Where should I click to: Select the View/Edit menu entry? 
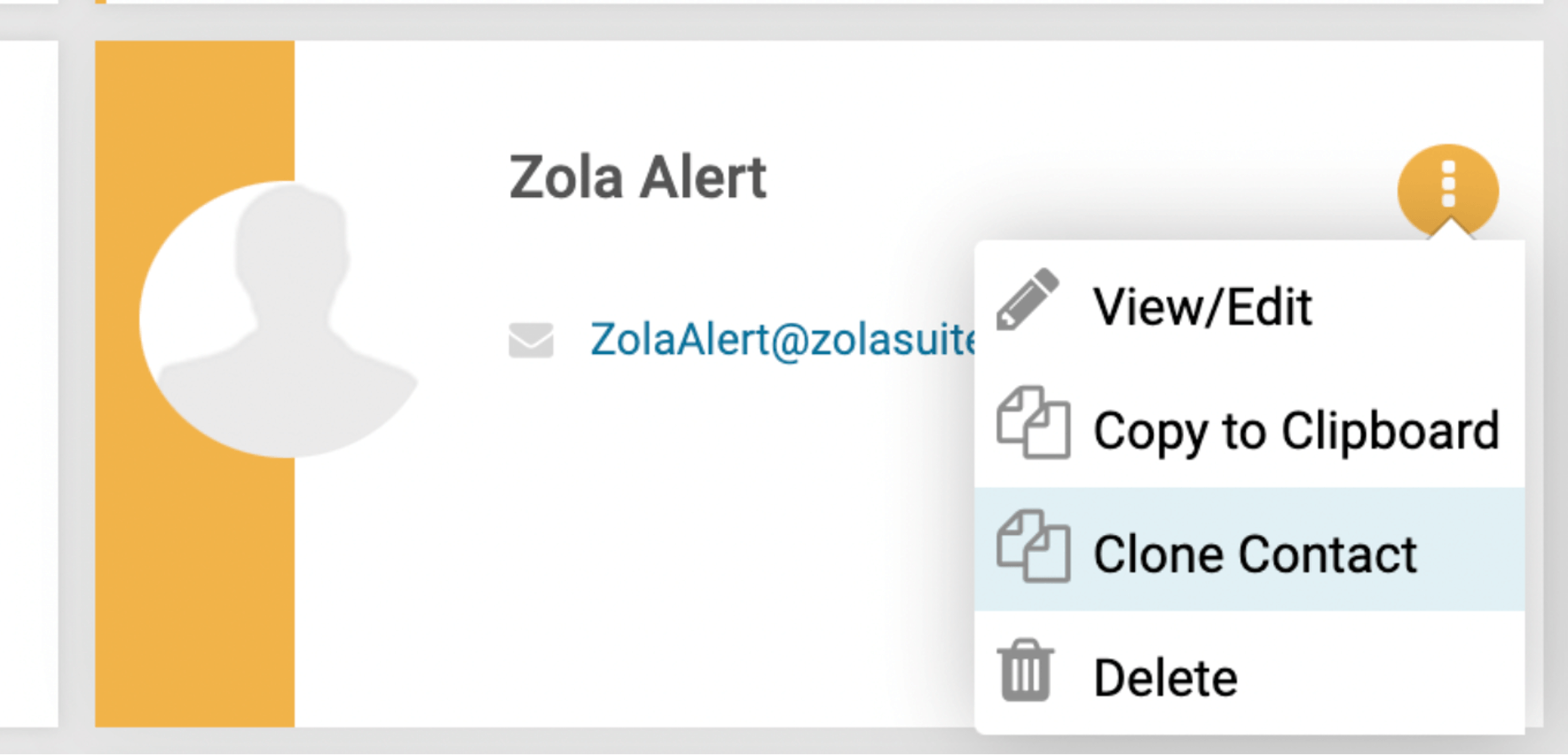pos(1249,307)
